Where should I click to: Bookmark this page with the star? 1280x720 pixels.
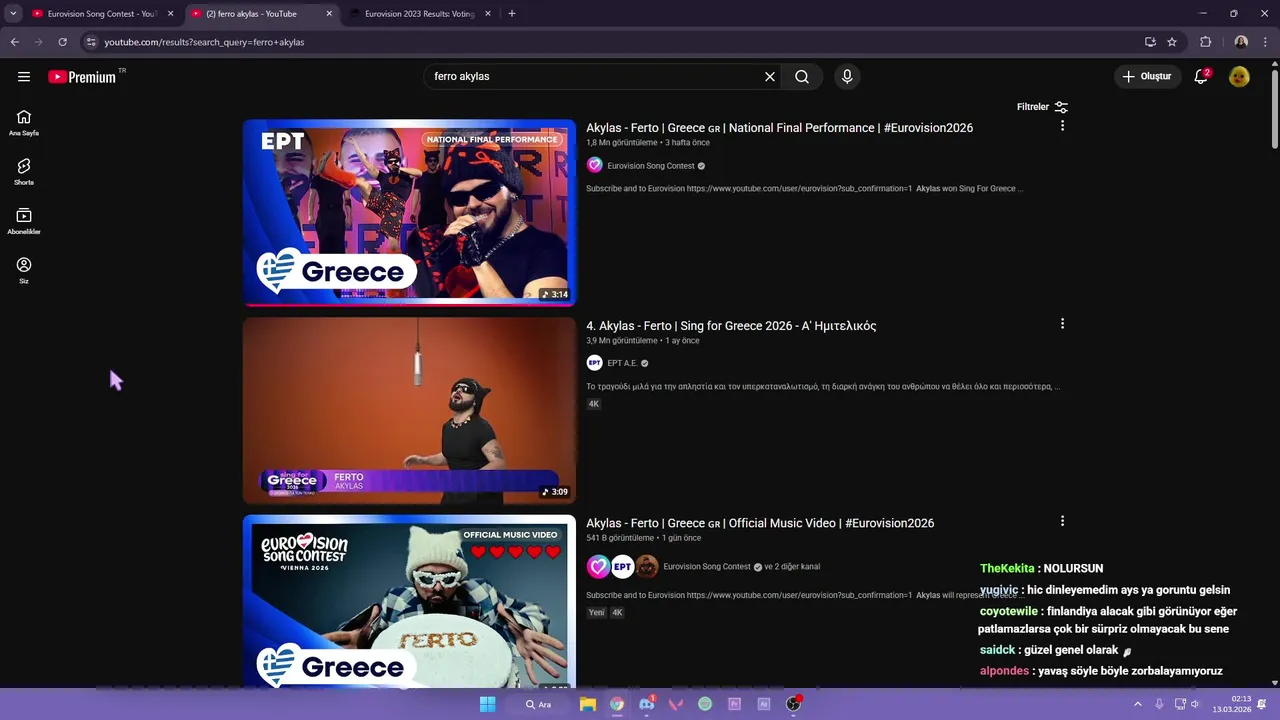pyautogui.click(x=1172, y=42)
